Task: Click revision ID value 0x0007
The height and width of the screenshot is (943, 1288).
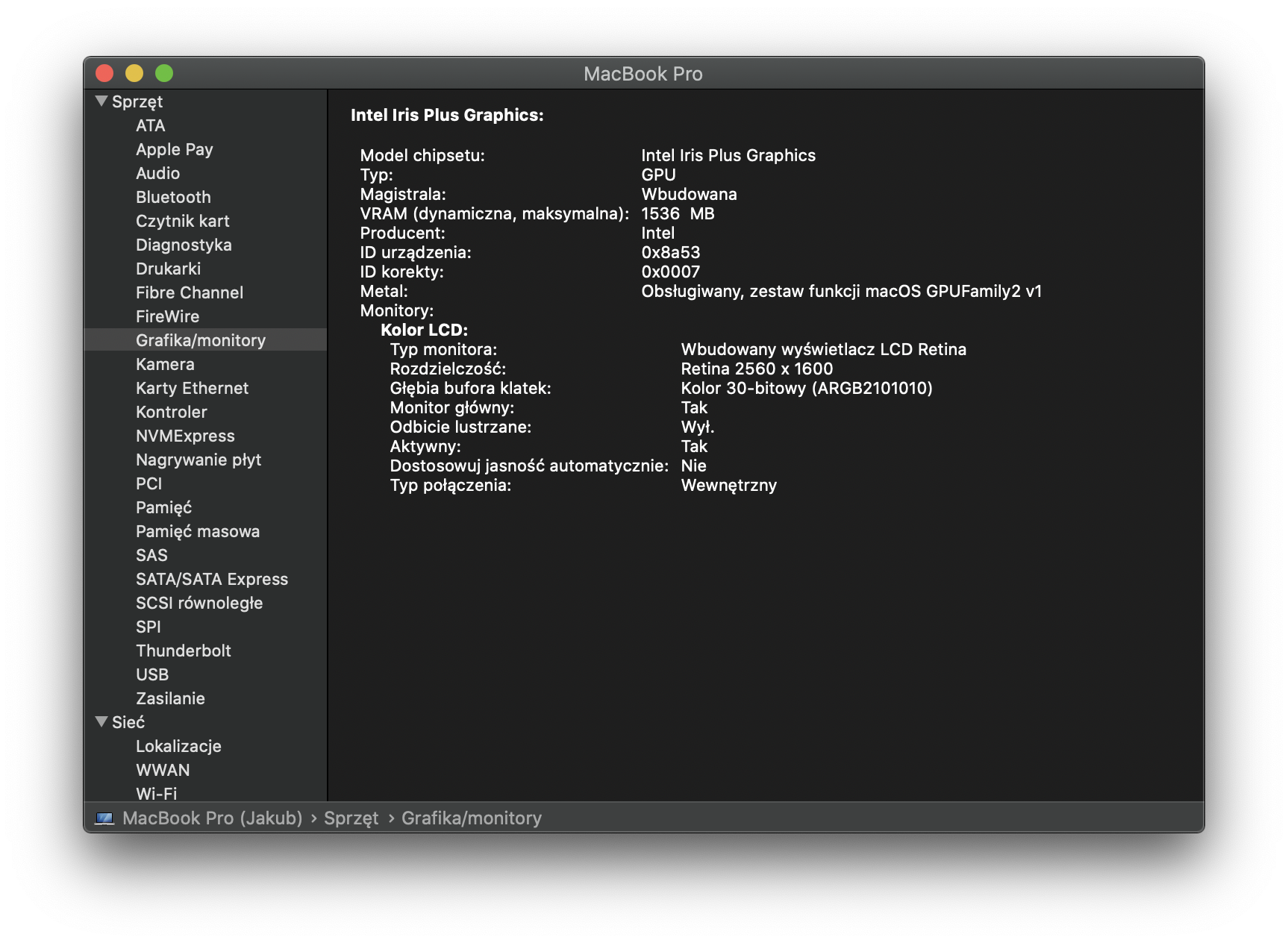Action: [x=671, y=272]
